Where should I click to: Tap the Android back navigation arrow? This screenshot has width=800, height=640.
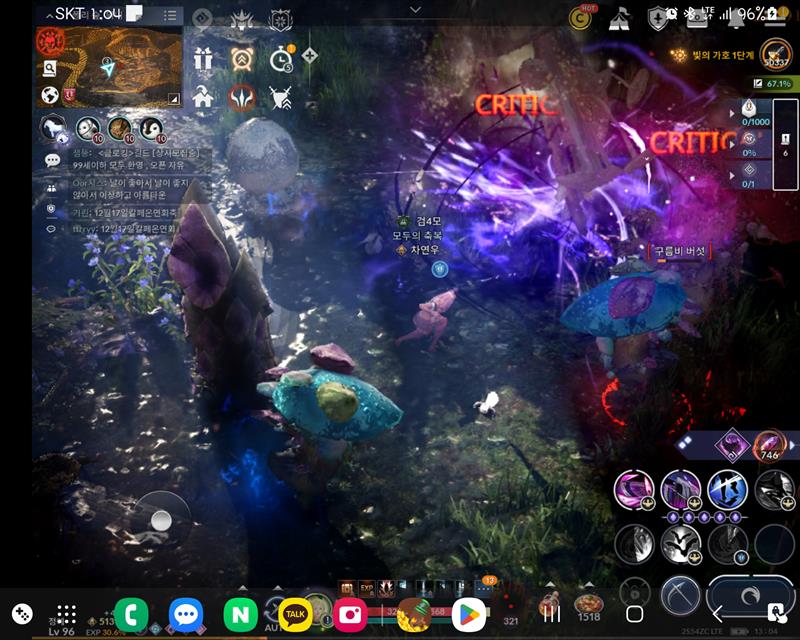(717, 614)
